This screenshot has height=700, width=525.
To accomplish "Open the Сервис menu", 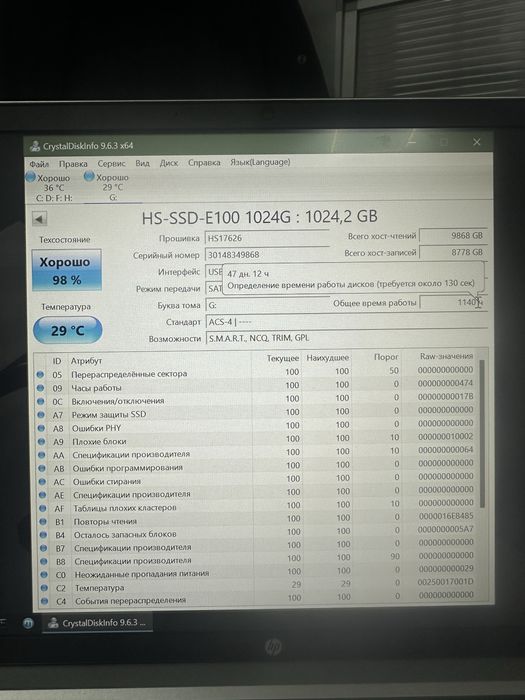I will [112, 163].
